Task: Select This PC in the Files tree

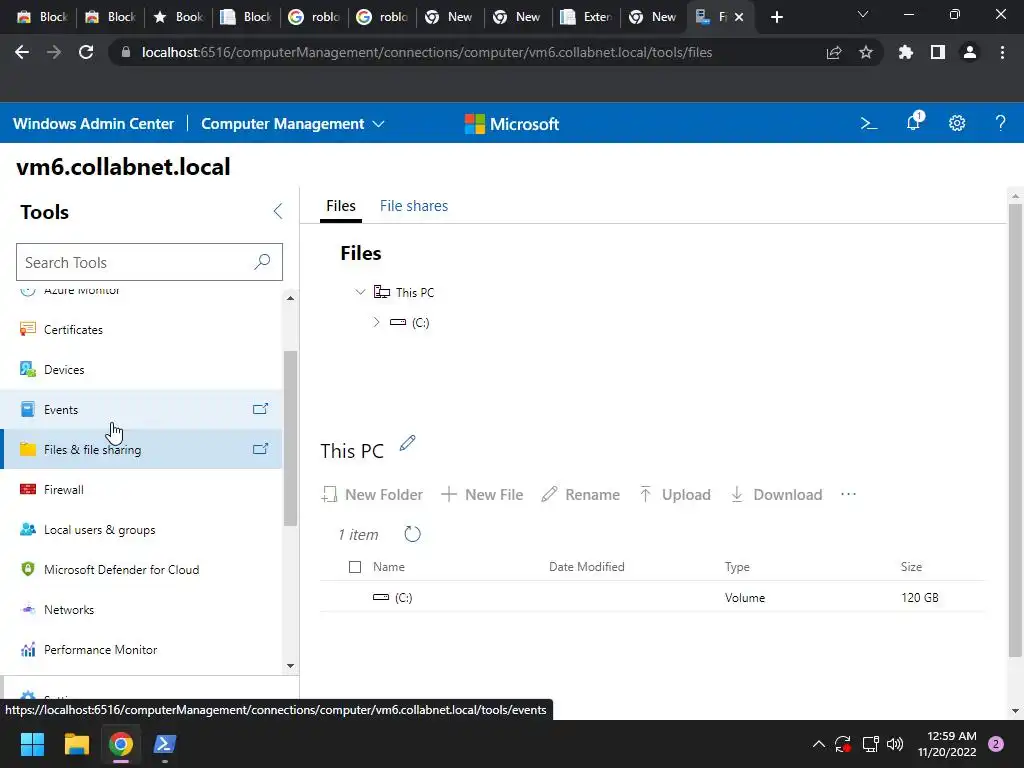Action: [x=415, y=293]
